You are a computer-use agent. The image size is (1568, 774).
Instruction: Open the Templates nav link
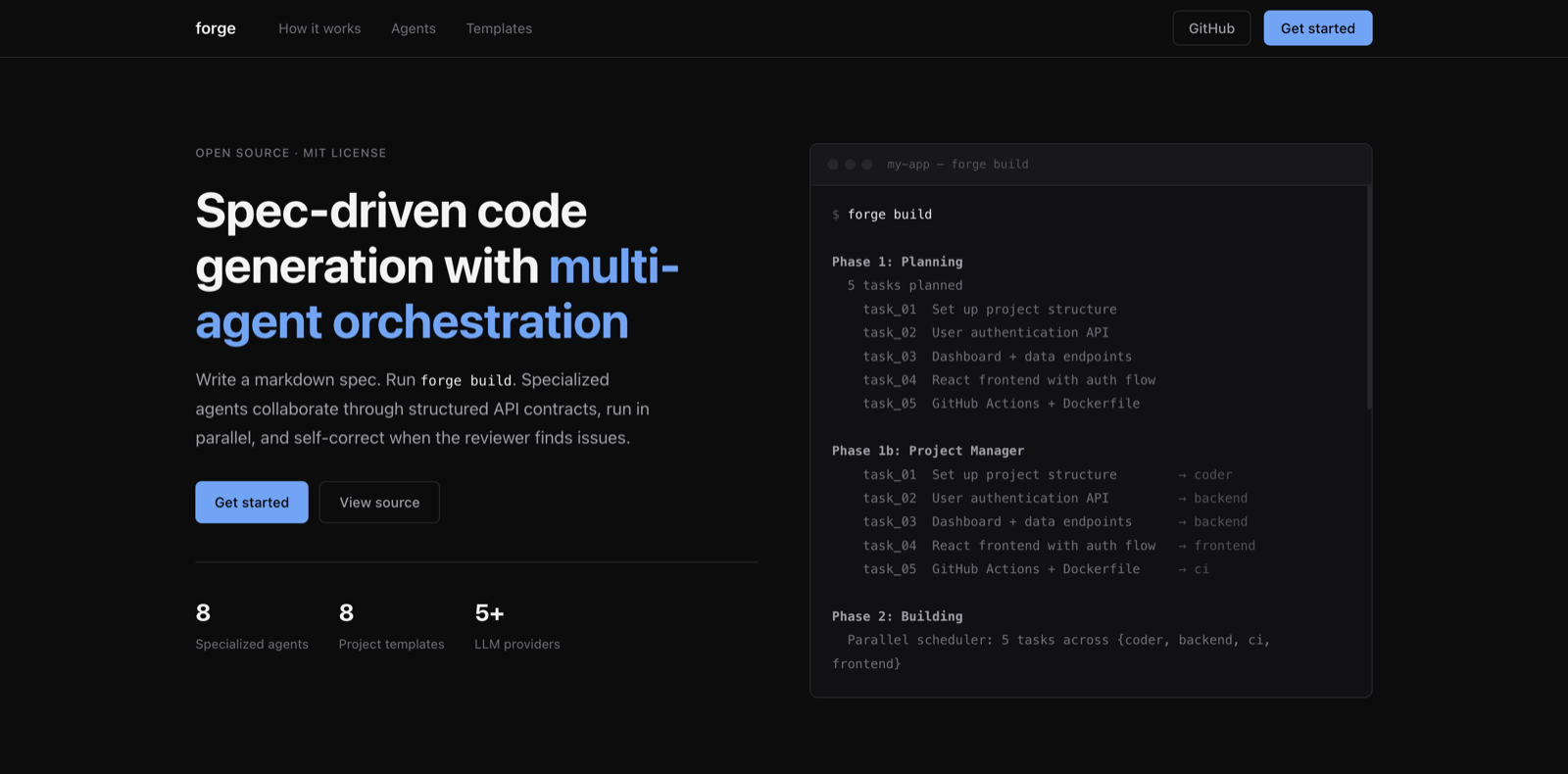pyautogui.click(x=499, y=28)
